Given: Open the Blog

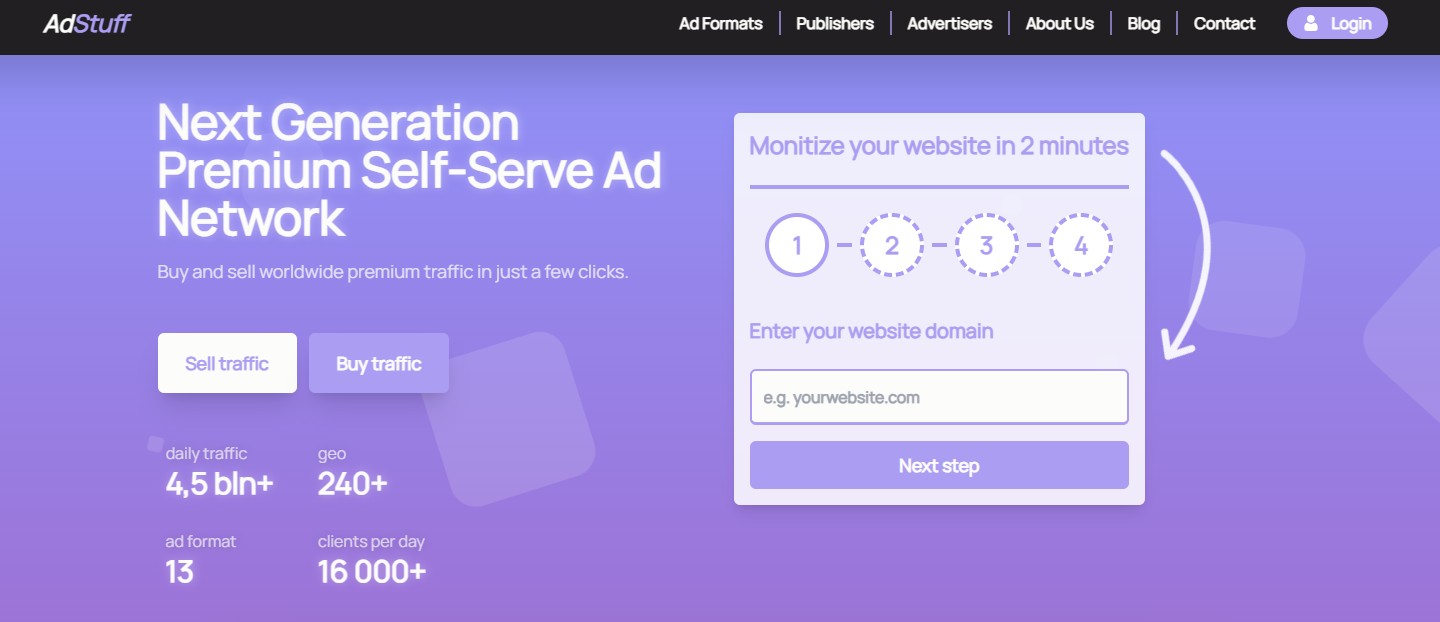Looking at the screenshot, I should coord(1142,23).
